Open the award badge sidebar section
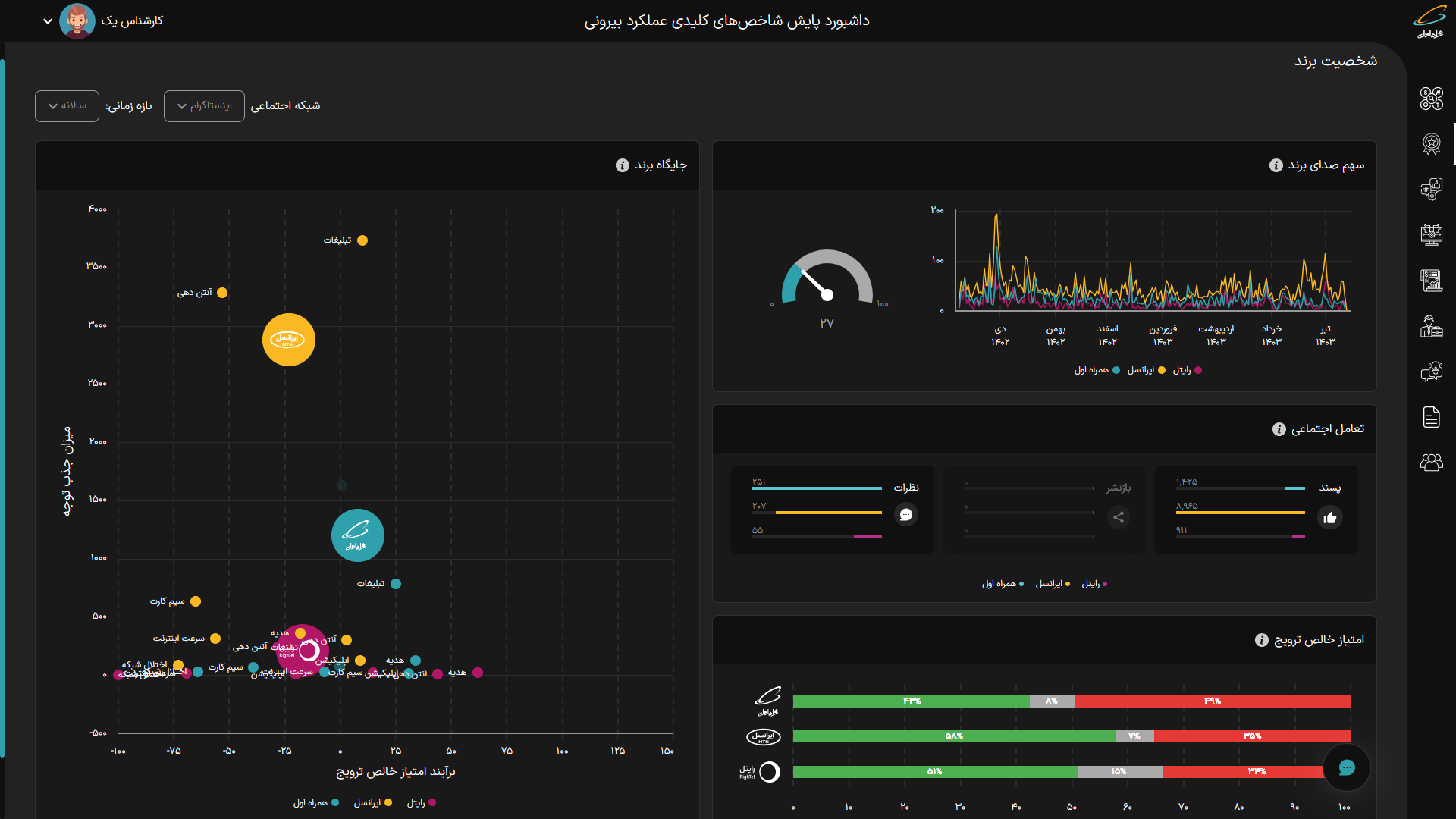The width and height of the screenshot is (1456, 819). pyautogui.click(x=1431, y=144)
